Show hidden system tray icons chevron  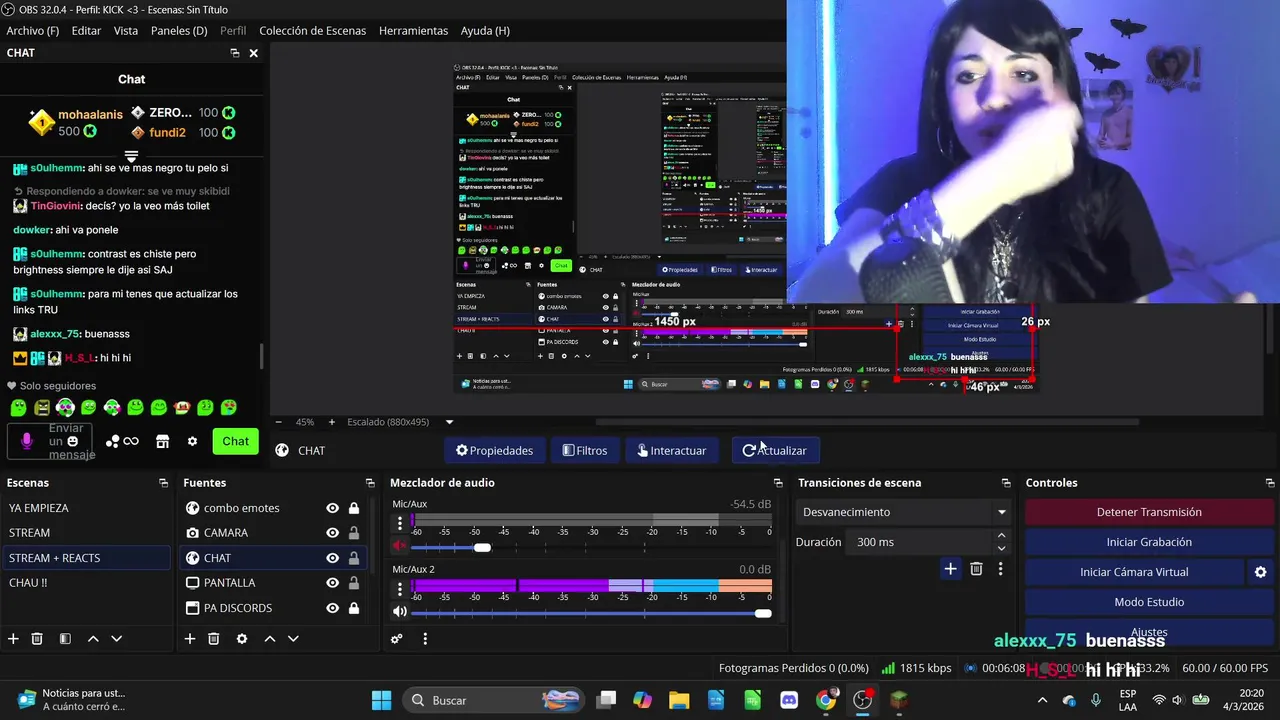click(x=1042, y=700)
